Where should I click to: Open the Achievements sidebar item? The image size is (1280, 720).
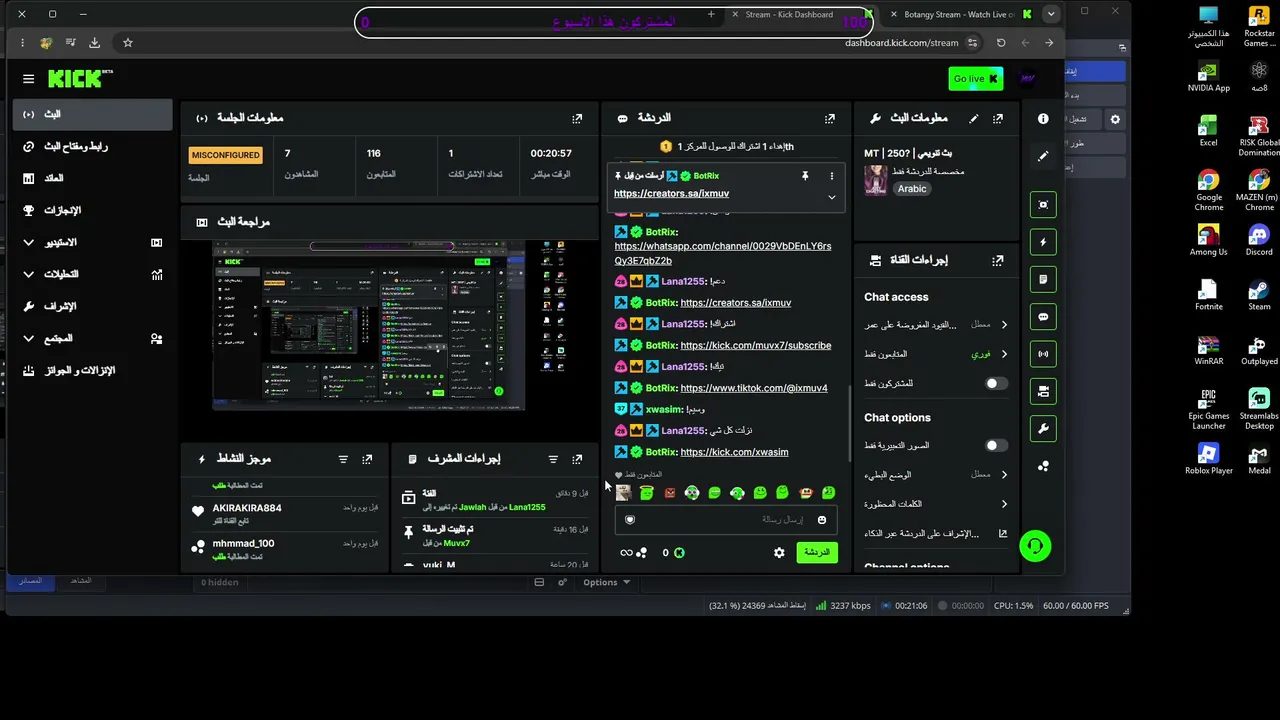(x=92, y=210)
